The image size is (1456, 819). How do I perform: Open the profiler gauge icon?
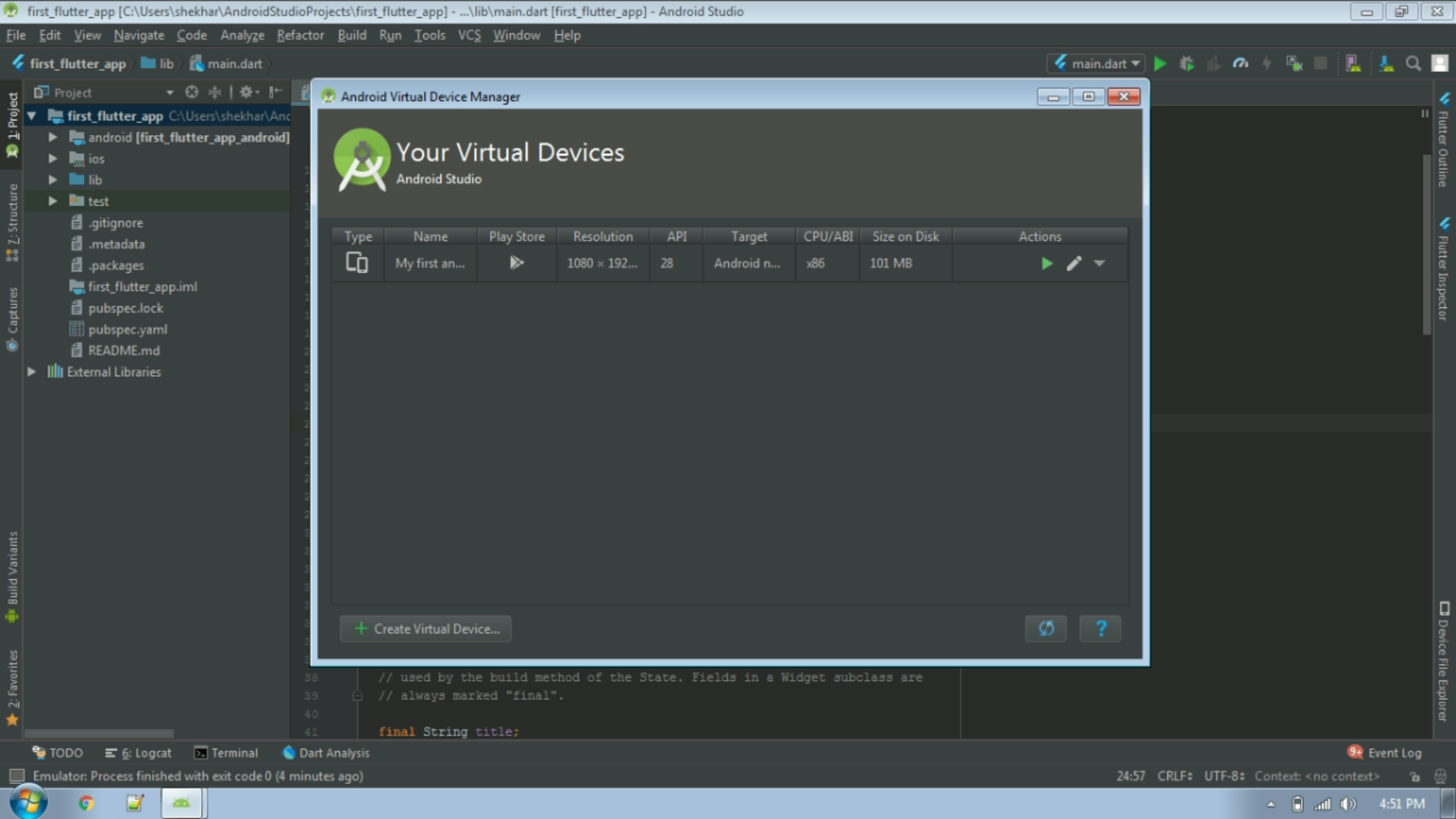(1241, 64)
